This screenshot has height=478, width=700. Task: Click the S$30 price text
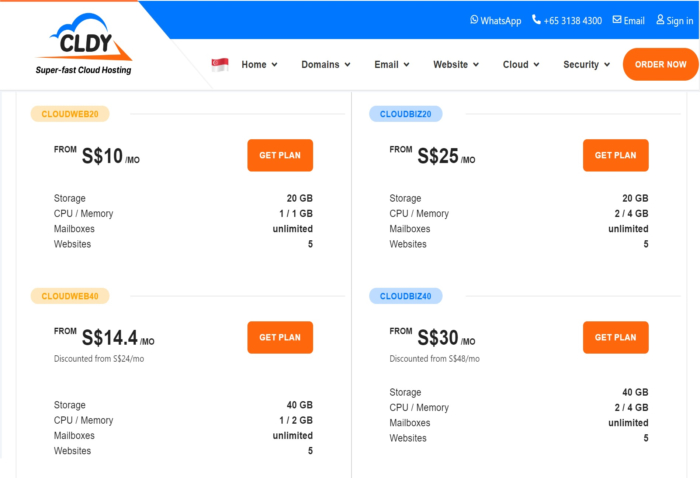pyautogui.click(x=438, y=338)
